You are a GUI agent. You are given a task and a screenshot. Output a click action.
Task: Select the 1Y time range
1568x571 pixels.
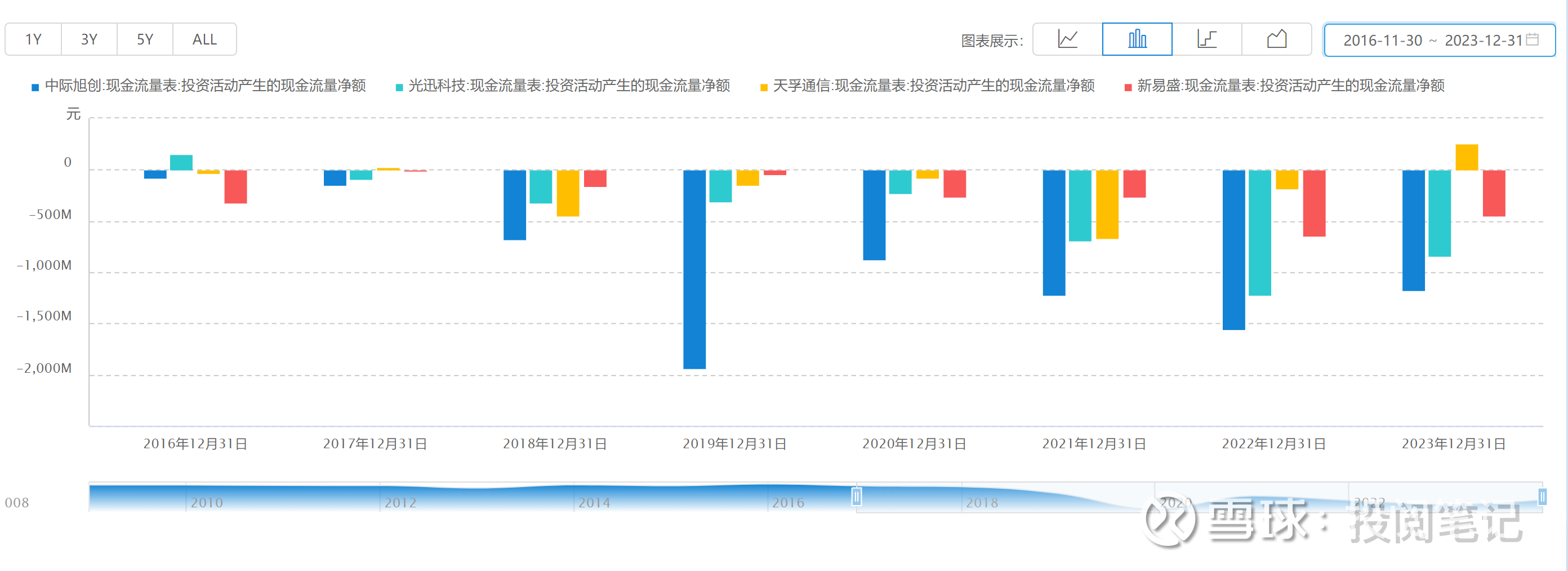tap(33, 39)
